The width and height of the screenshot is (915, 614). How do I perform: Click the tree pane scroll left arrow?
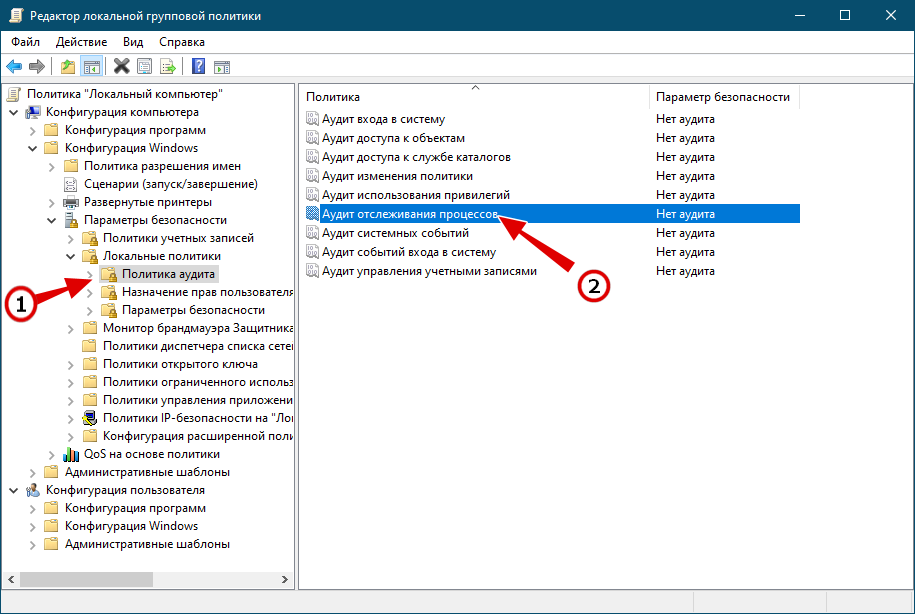[x=11, y=580]
